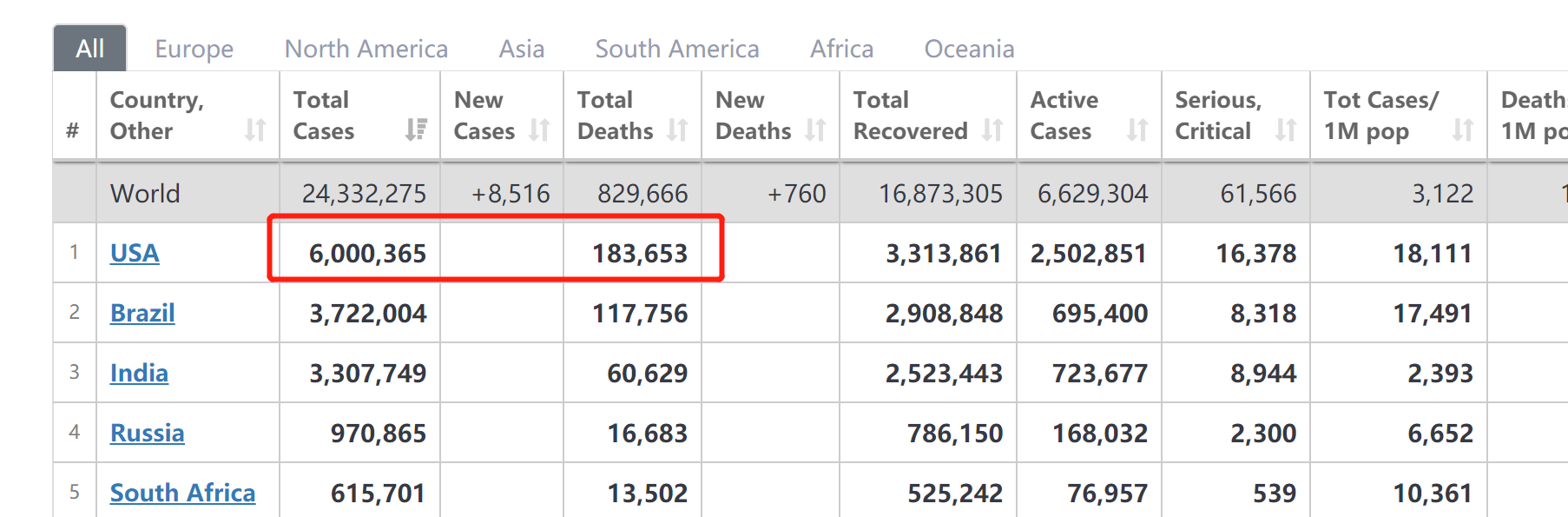Select World total deaths 829,666
Image resolution: width=1568 pixels, height=517 pixels.
[x=642, y=193]
